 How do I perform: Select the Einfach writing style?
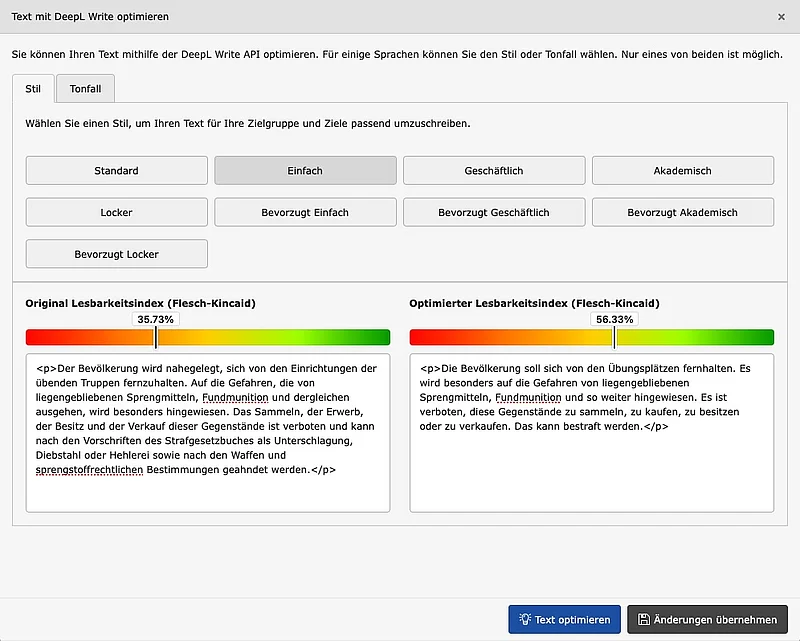tap(305, 170)
